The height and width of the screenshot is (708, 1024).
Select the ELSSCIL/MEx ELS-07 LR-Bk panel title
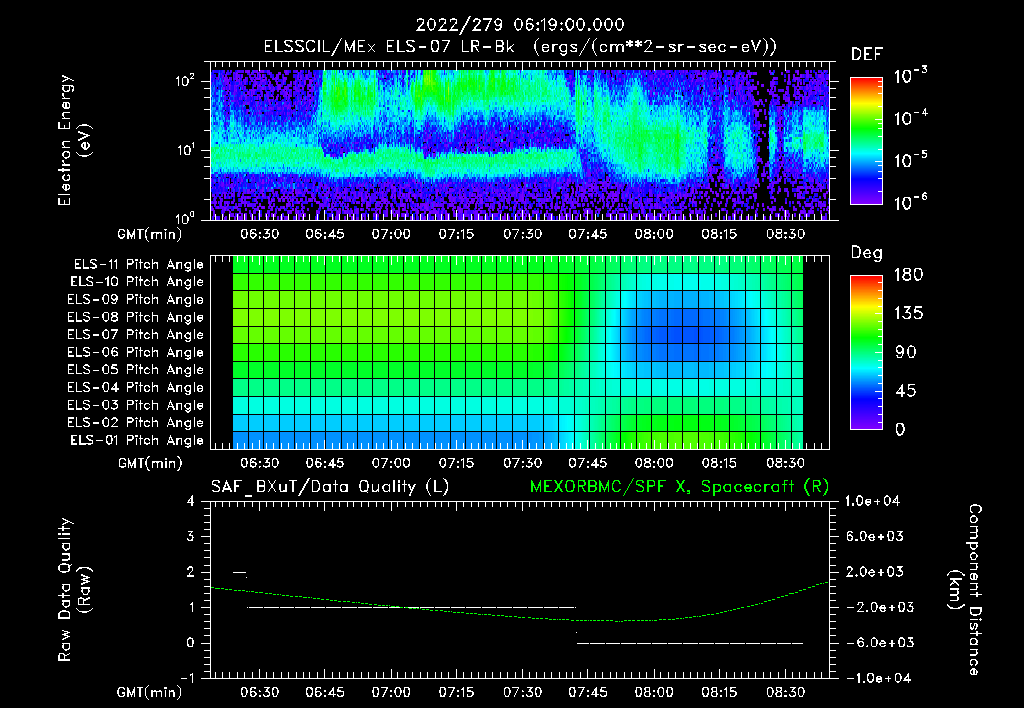click(x=520, y=47)
